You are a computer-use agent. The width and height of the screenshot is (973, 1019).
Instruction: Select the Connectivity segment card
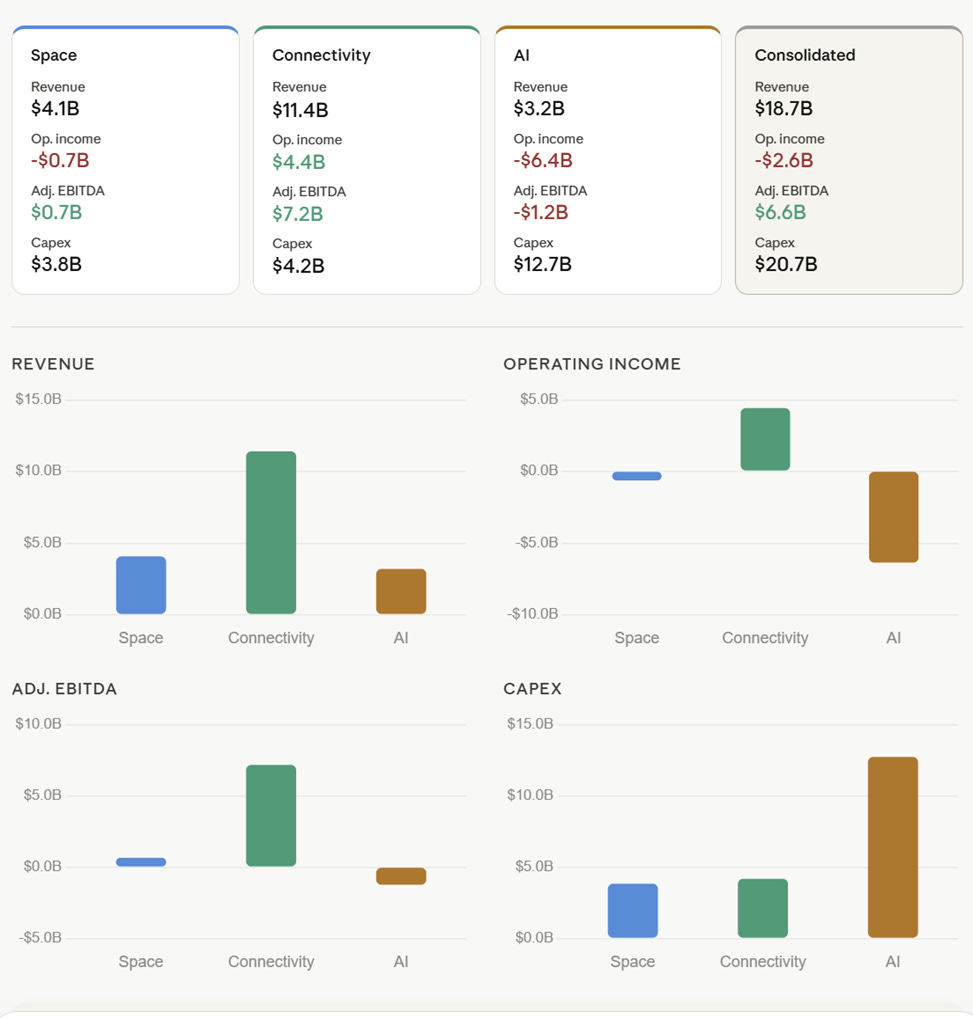tap(367, 160)
